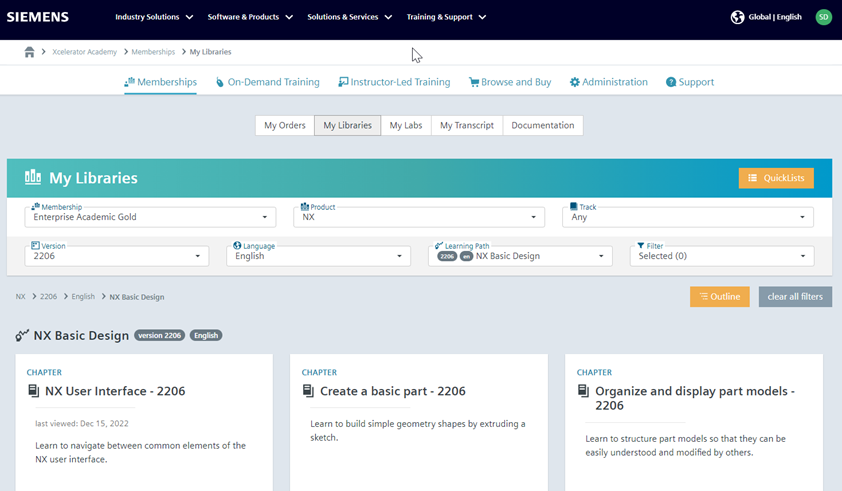Click the Browse and Buy cart icon
This screenshot has width=842, height=491.
(474, 82)
